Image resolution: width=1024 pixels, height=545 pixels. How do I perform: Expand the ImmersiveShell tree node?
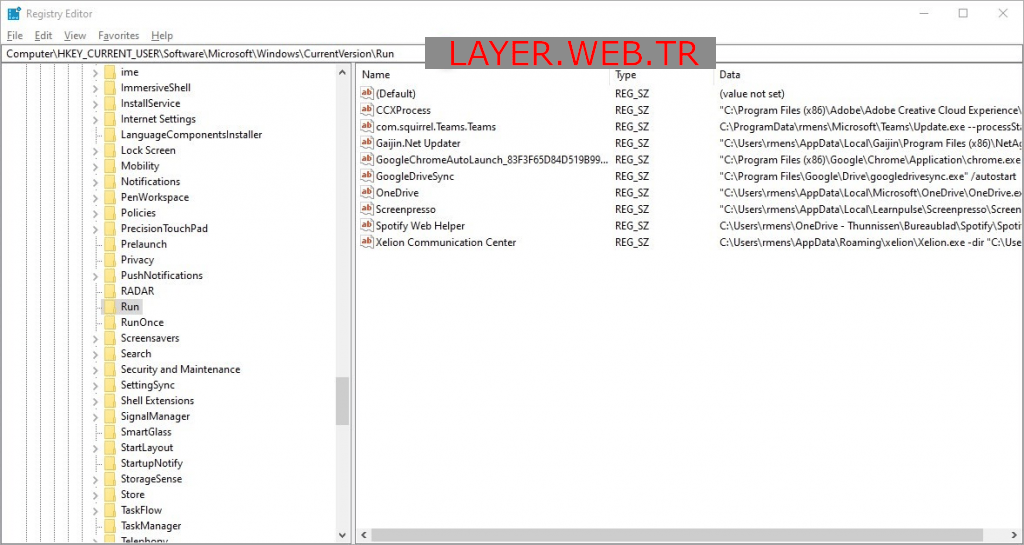(x=96, y=88)
